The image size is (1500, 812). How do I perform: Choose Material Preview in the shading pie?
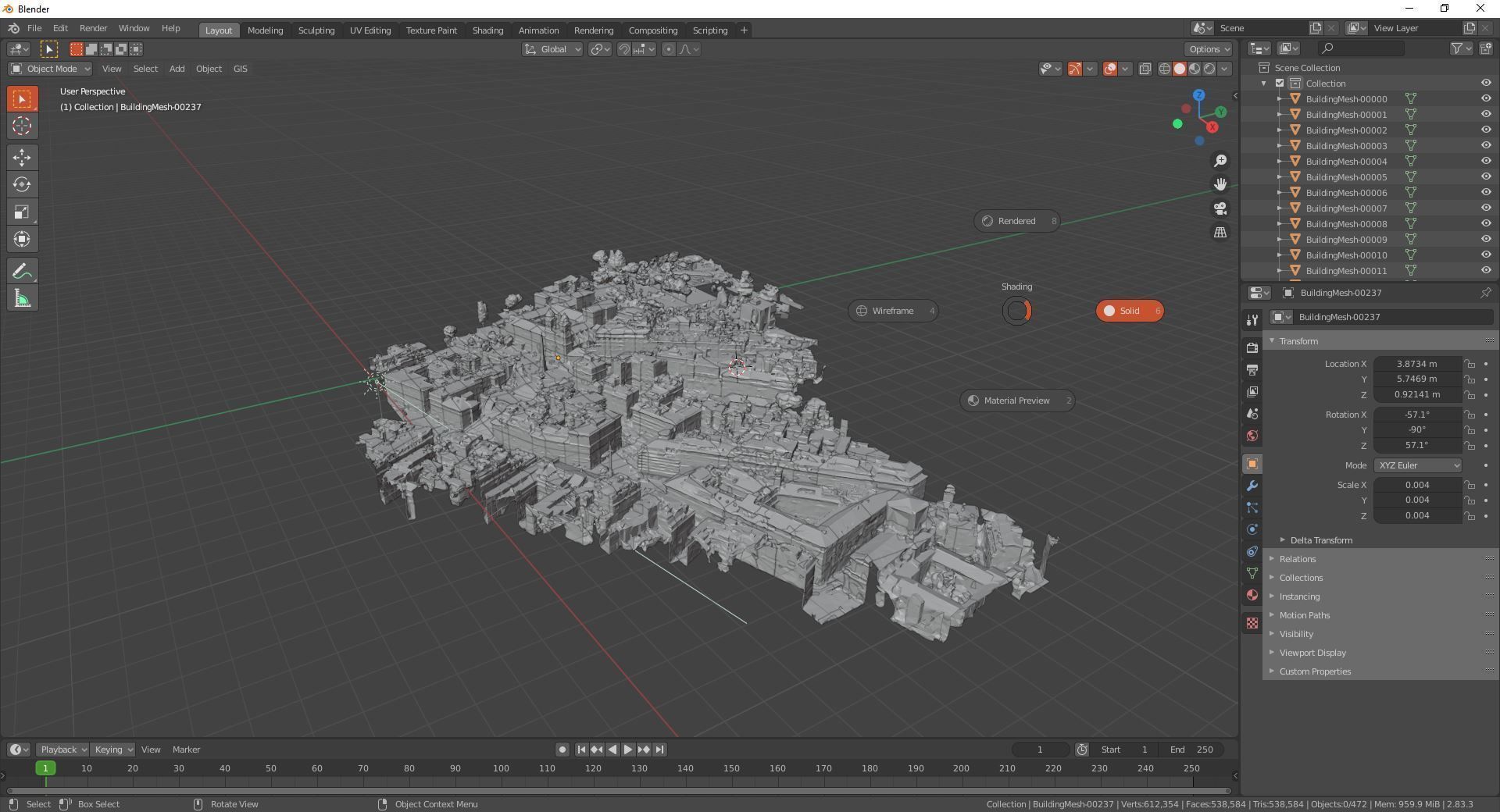coord(1016,401)
